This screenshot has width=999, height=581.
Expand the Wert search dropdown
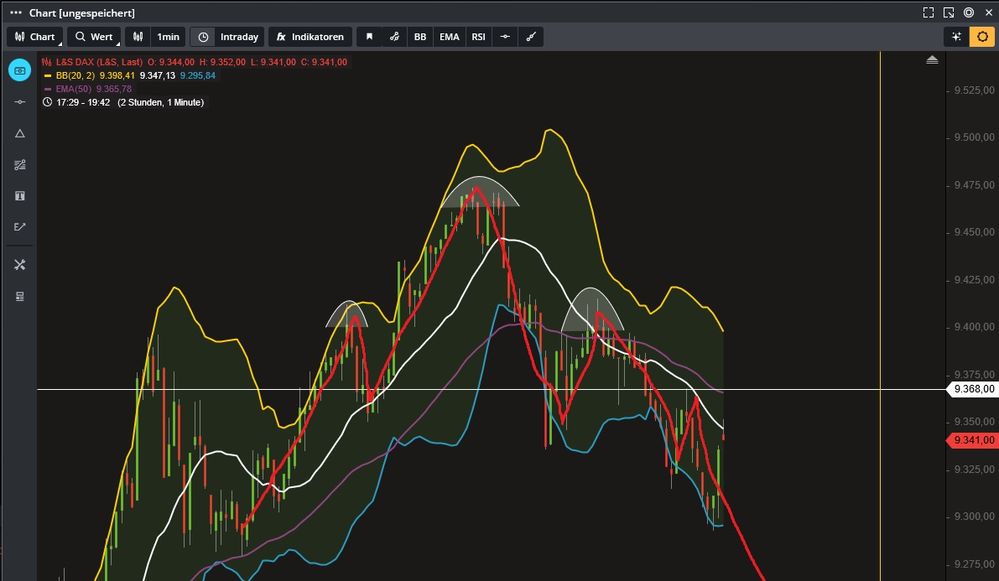(93, 37)
